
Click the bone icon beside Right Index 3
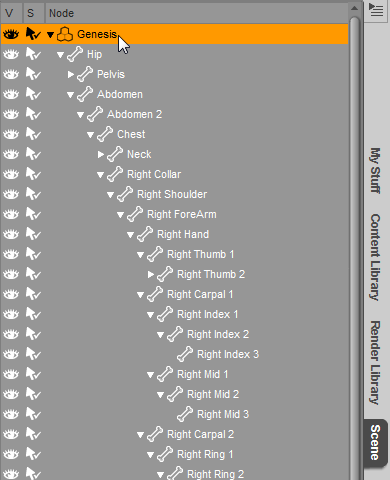click(185, 354)
